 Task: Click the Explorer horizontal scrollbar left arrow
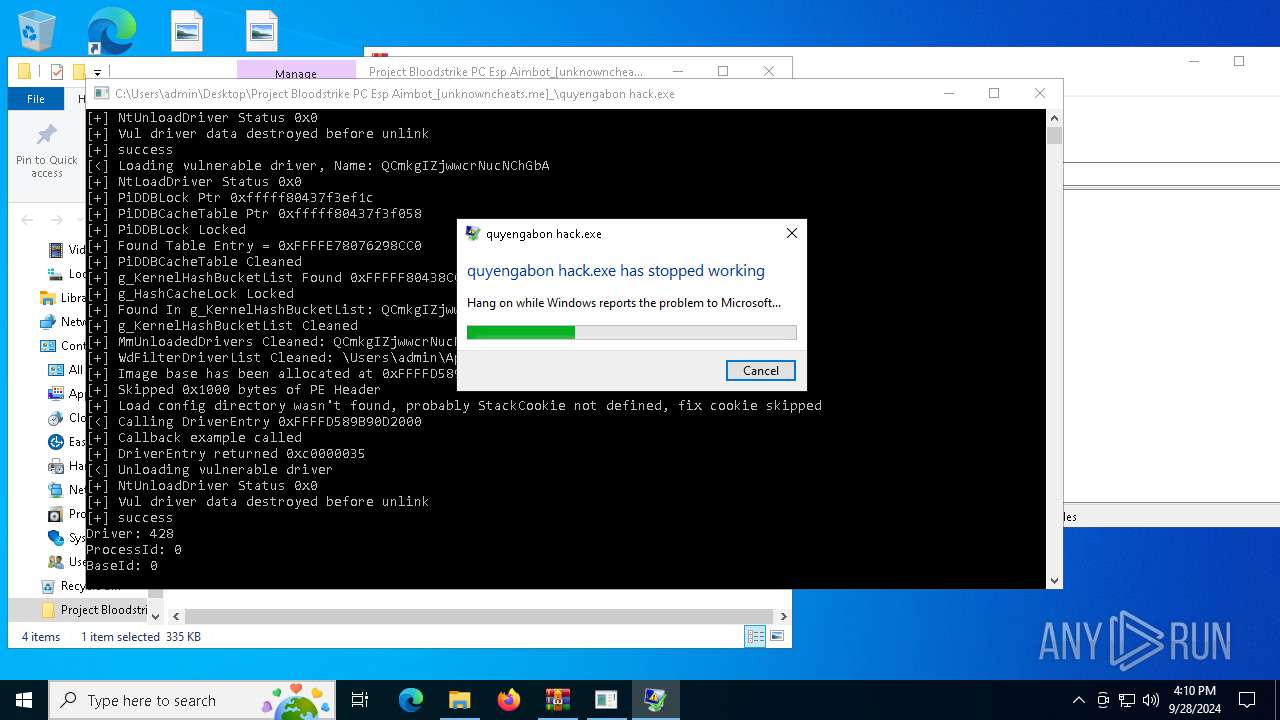[177, 617]
